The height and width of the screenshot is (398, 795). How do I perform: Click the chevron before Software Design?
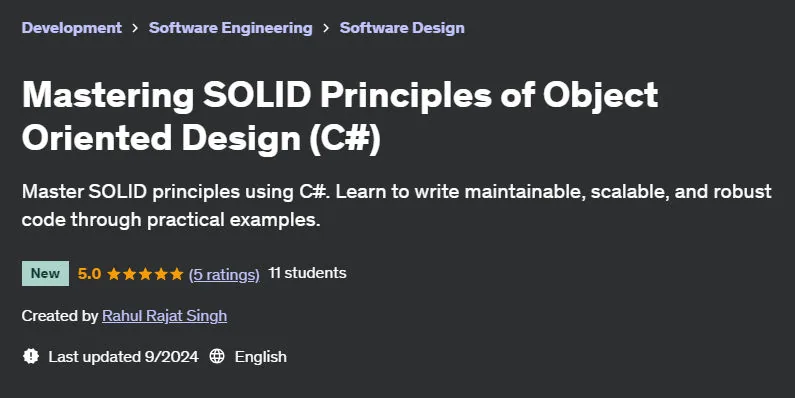click(x=326, y=28)
